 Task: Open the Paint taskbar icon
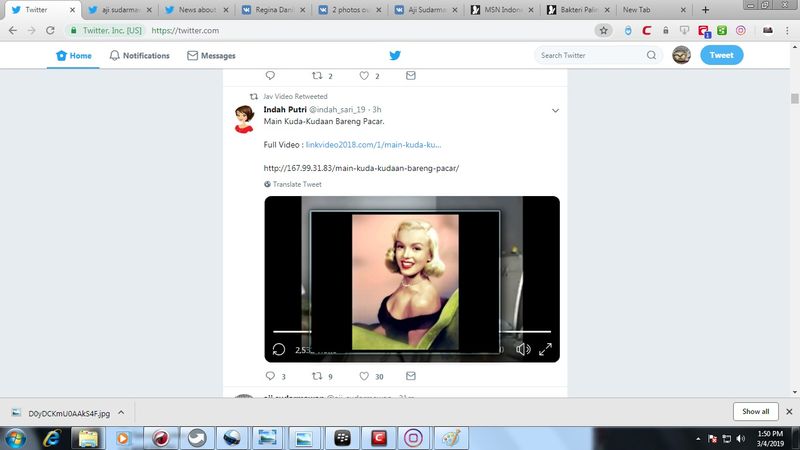pyautogui.click(x=451, y=438)
